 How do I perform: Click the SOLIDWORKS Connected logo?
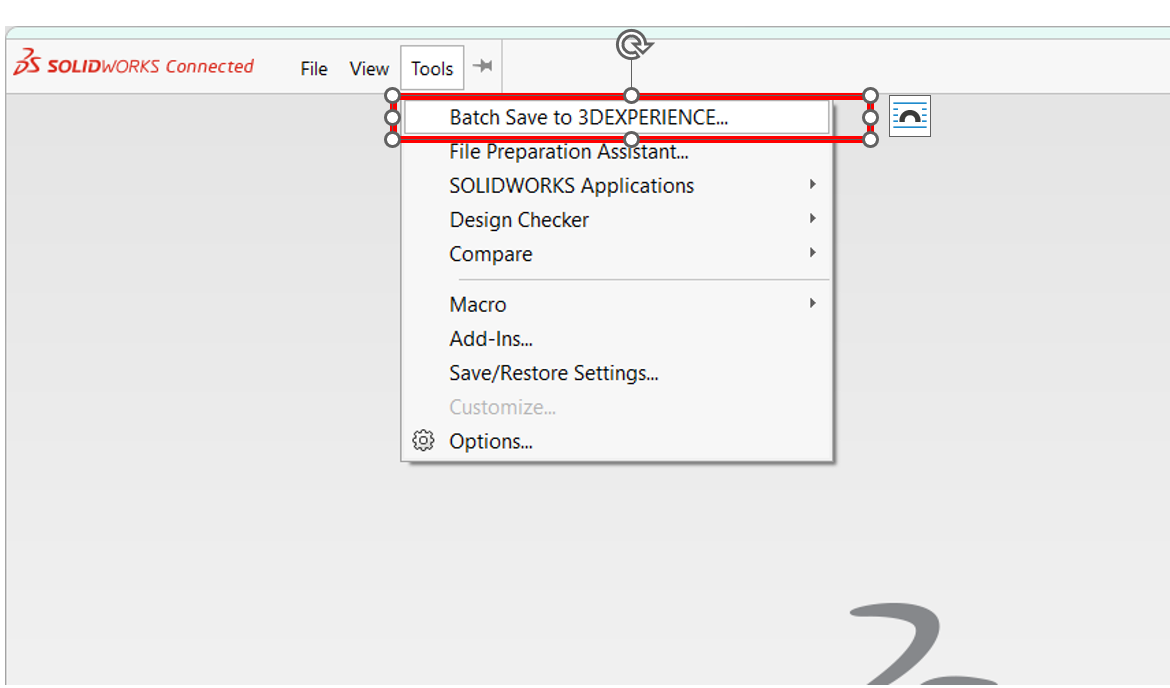coord(133,66)
